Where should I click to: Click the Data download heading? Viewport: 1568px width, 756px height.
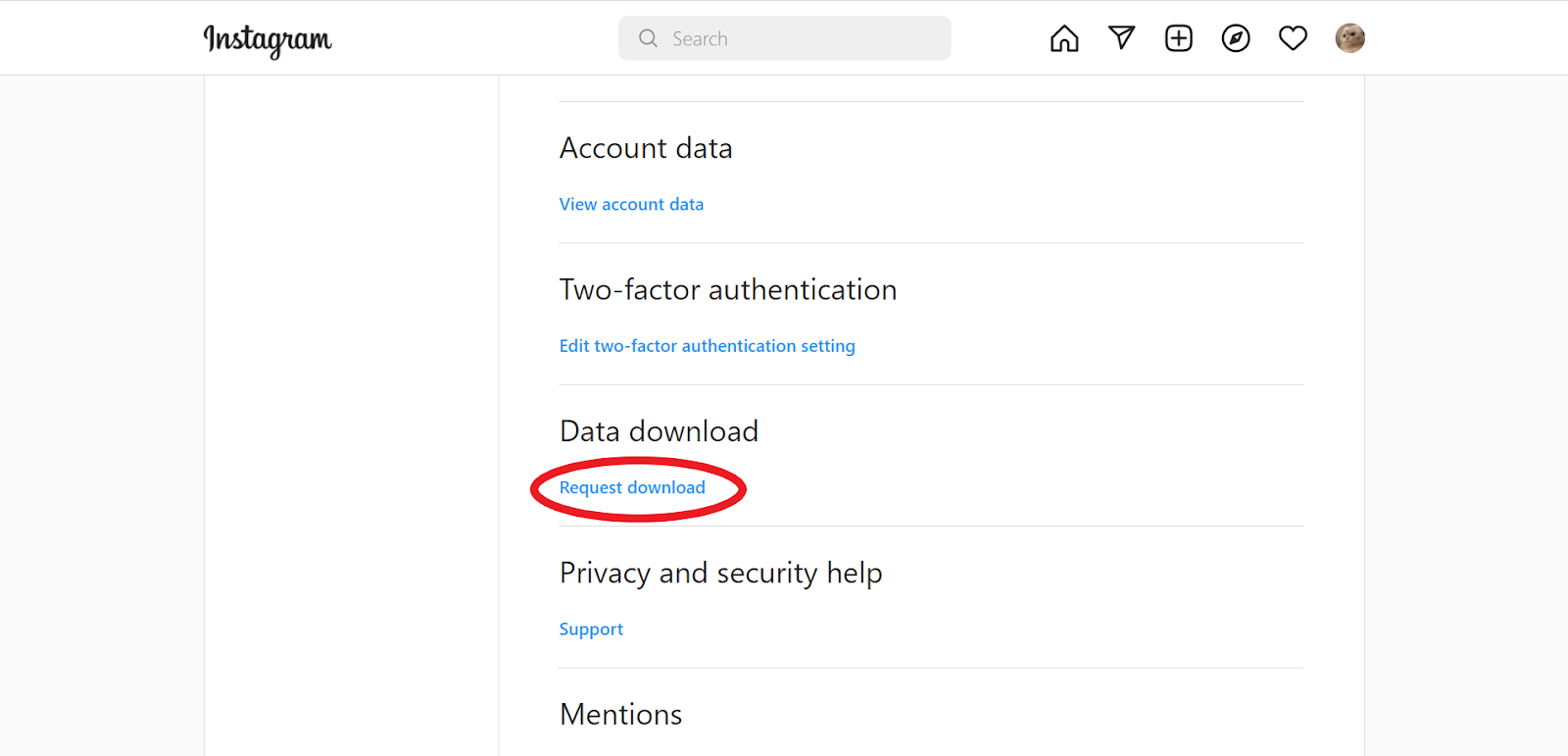click(659, 431)
